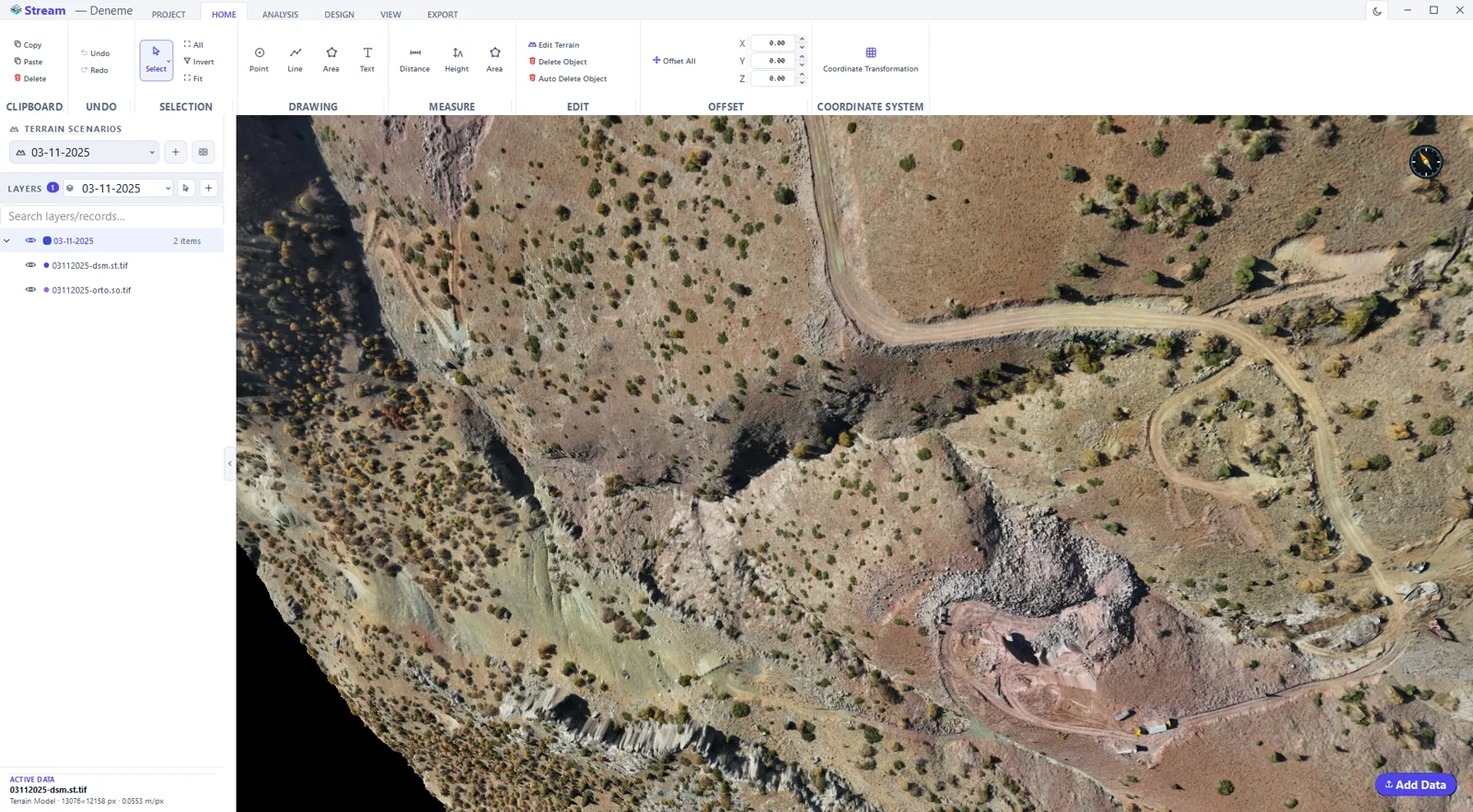This screenshot has width=1473, height=812.
Task: Click Offset All
Action: click(x=674, y=61)
